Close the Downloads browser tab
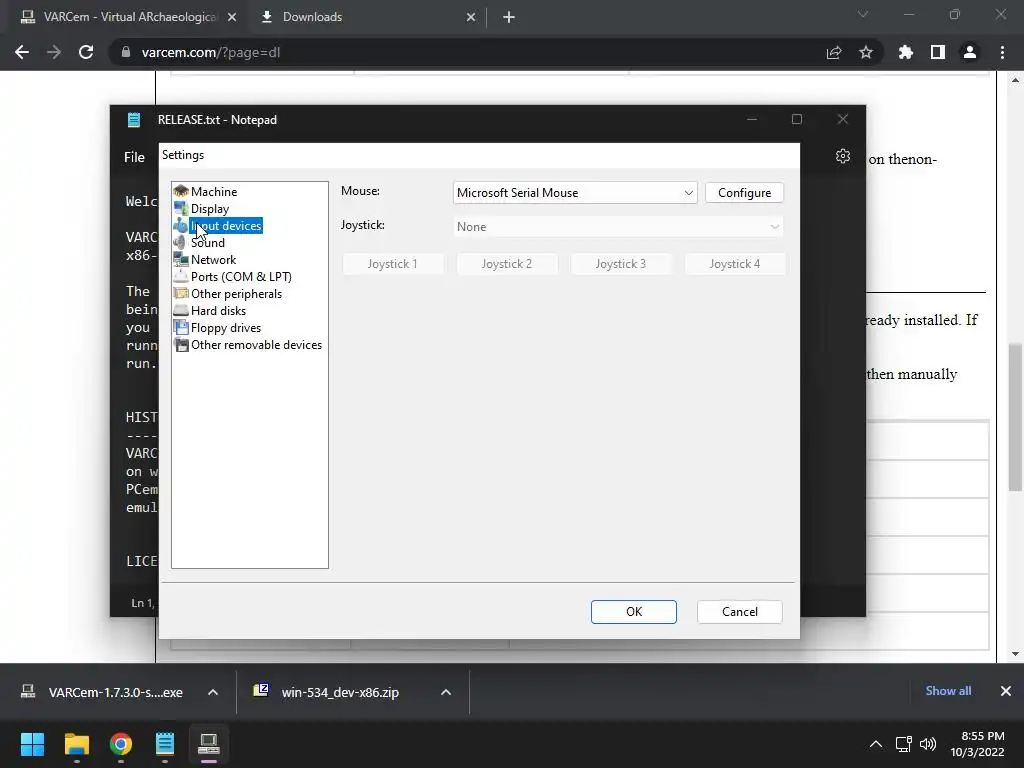Viewport: 1024px width, 768px height. [x=471, y=17]
